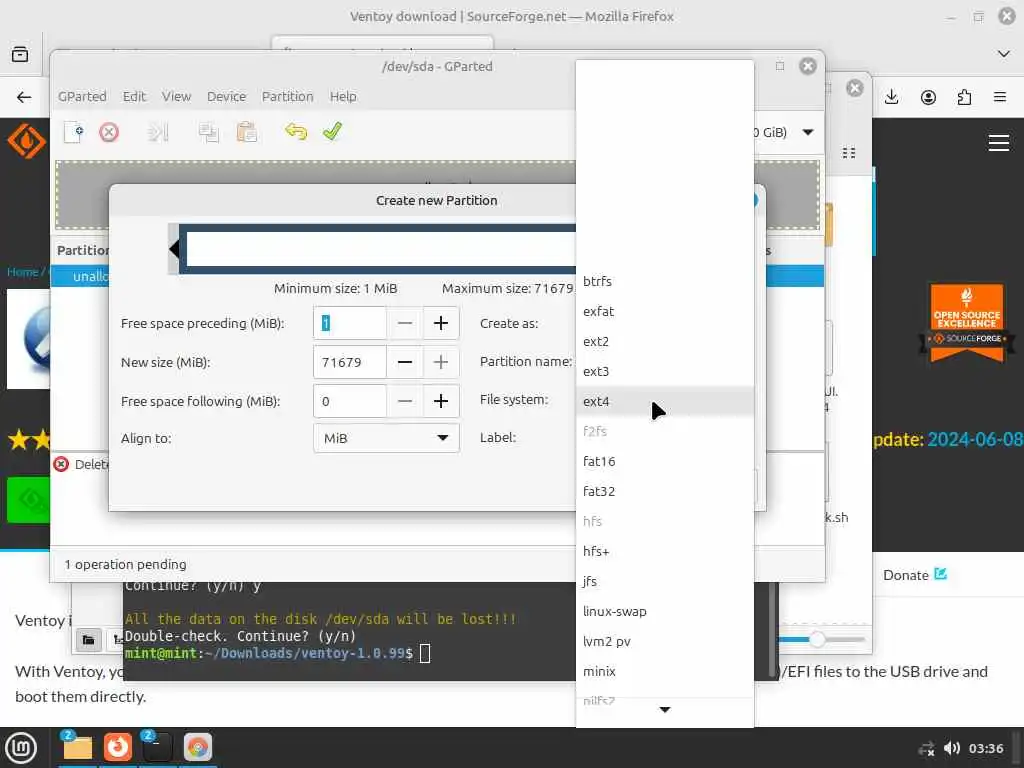This screenshot has height=768, width=1024.
Task: Decrease New size value with minus
Action: tap(405, 362)
